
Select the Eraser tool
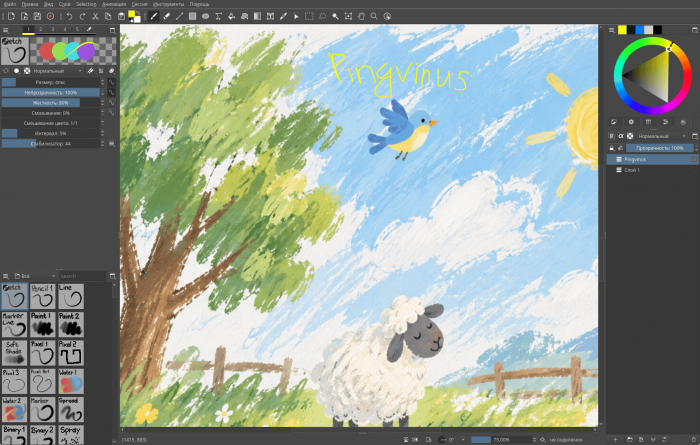coord(167,17)
